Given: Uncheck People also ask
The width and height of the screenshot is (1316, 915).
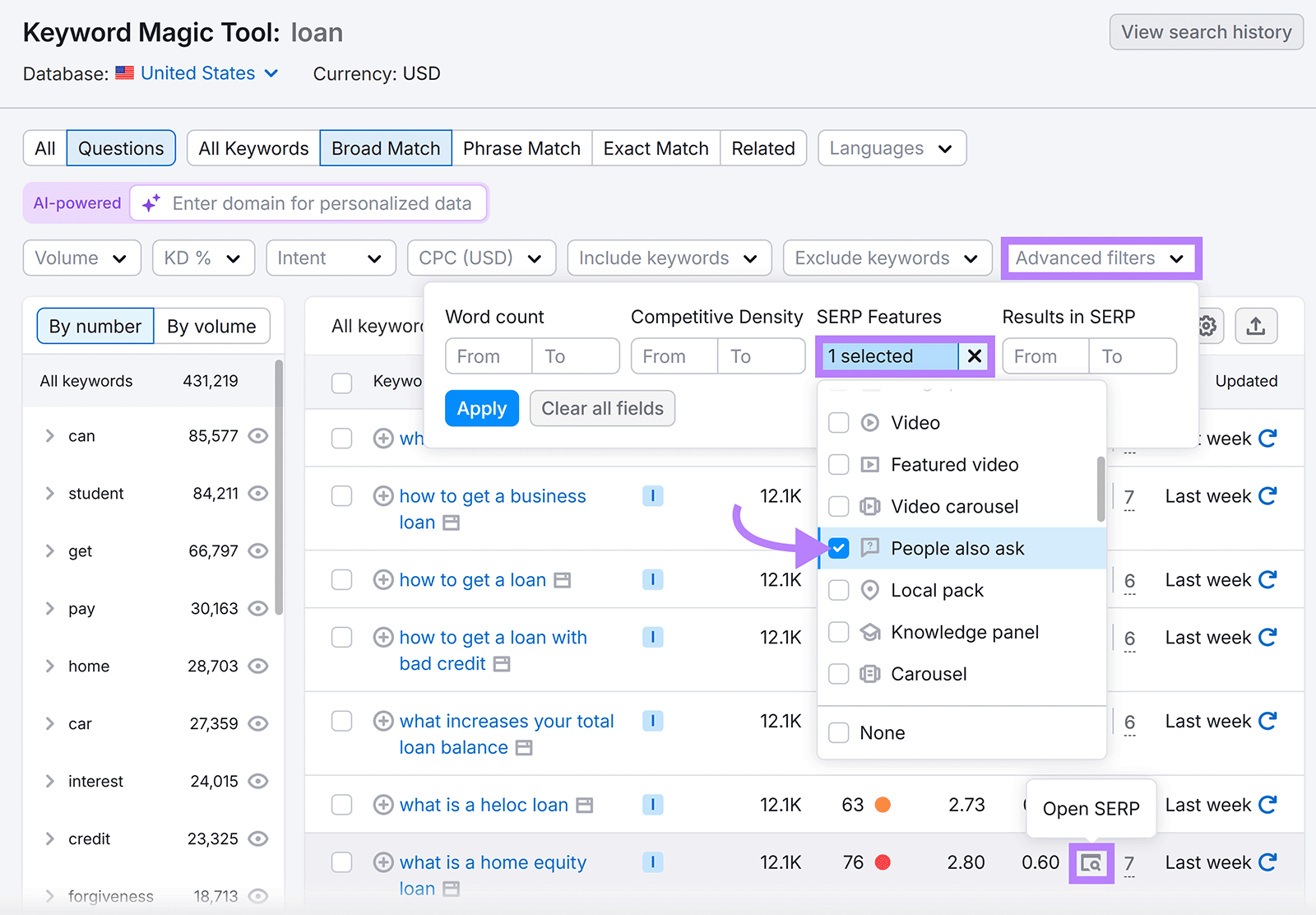Looking at the screenshot, I should pos(838,548).
